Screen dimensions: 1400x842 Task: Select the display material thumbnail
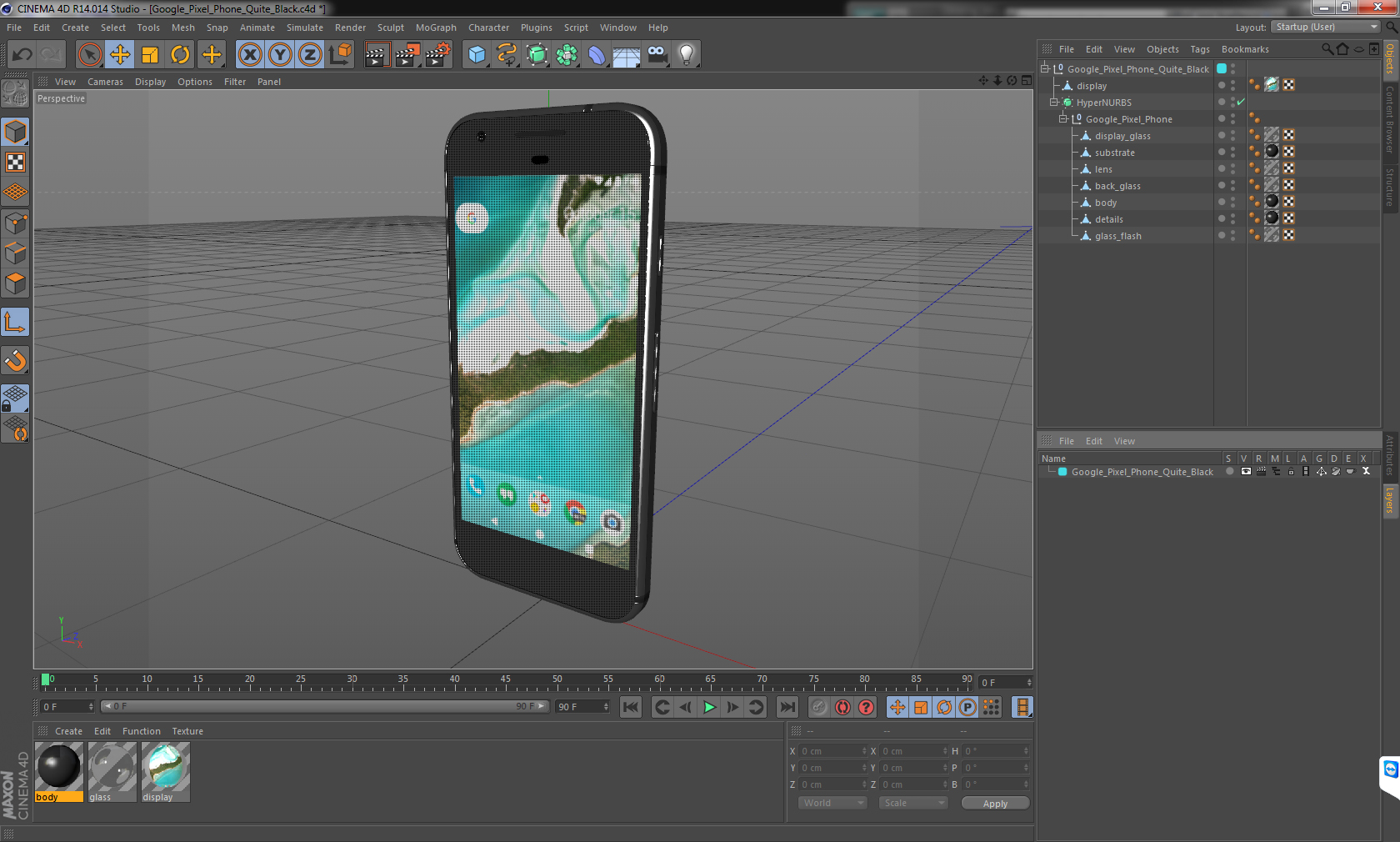point(165,767)
